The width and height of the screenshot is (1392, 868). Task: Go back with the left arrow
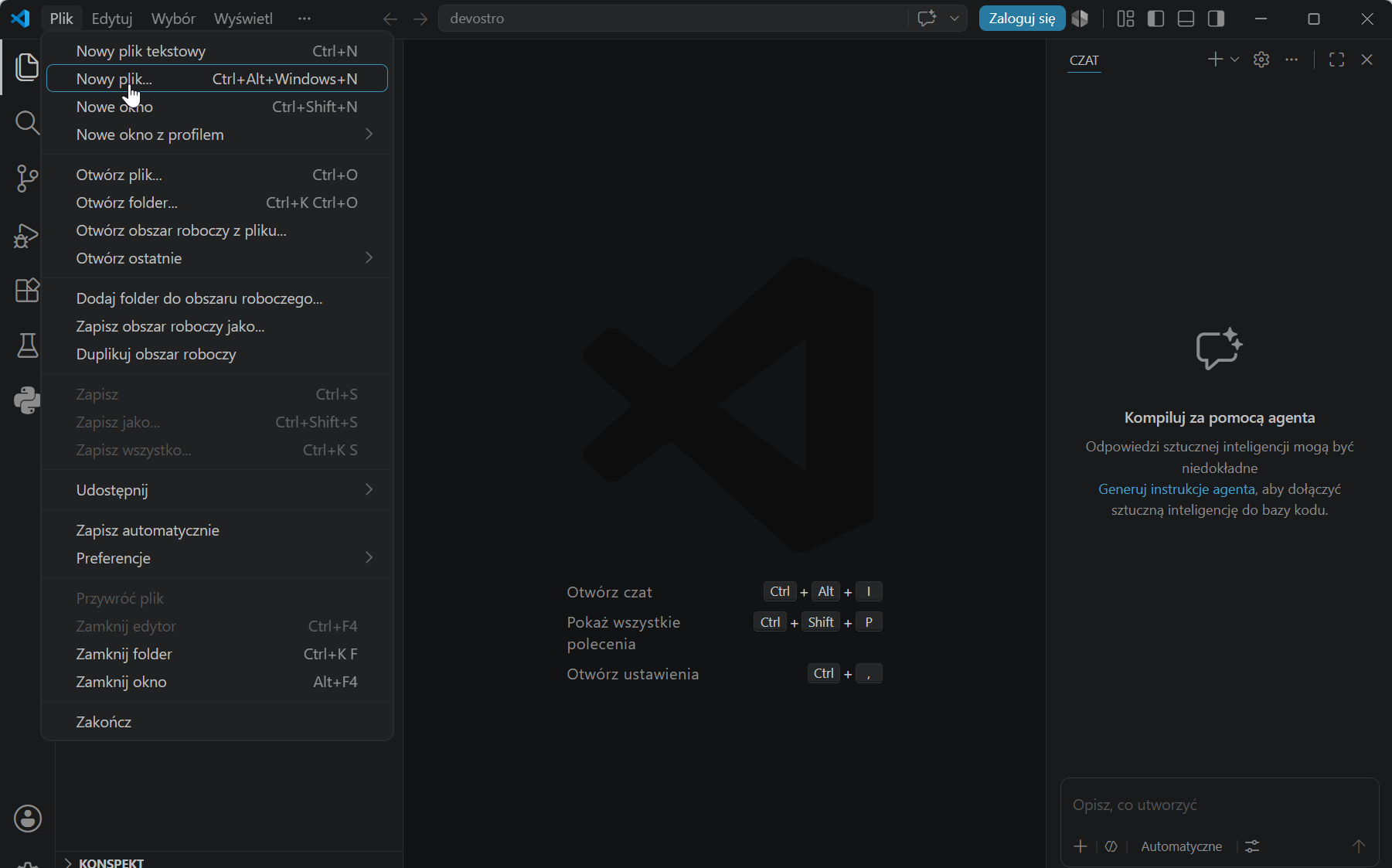point(390,19)
